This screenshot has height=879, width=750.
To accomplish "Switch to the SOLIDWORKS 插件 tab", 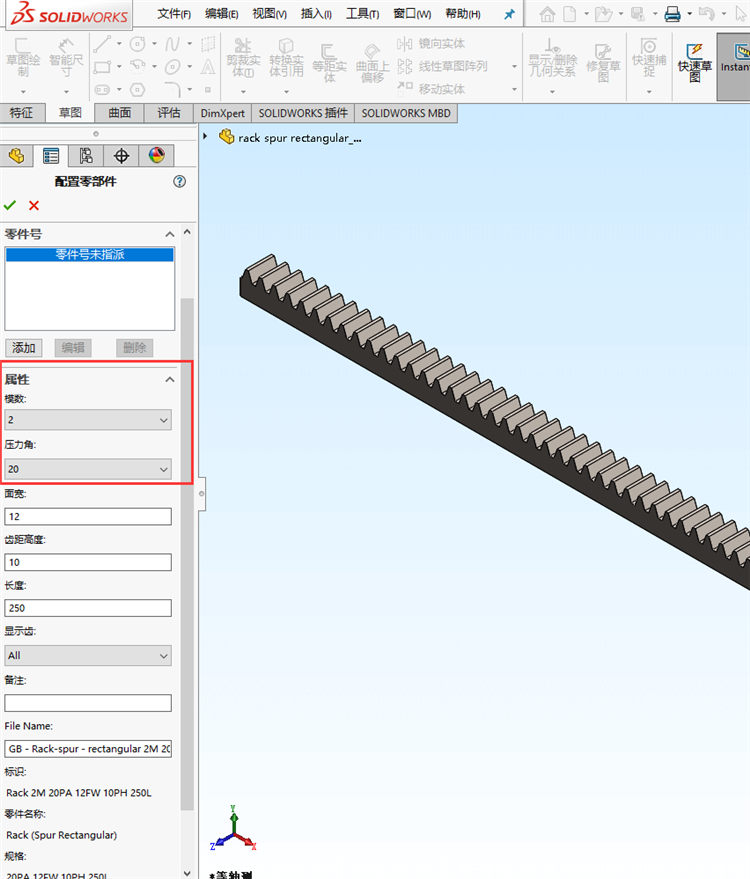I will click(303, 113).
